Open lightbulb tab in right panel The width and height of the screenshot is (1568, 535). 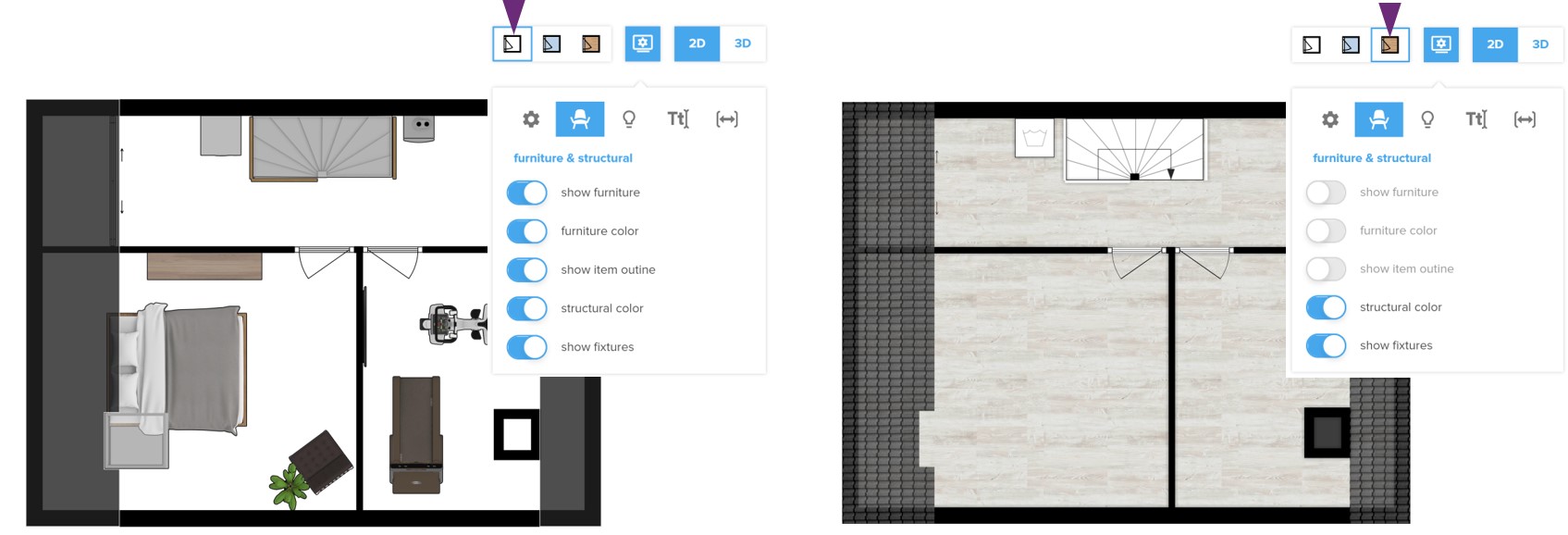click(1428, 119)
